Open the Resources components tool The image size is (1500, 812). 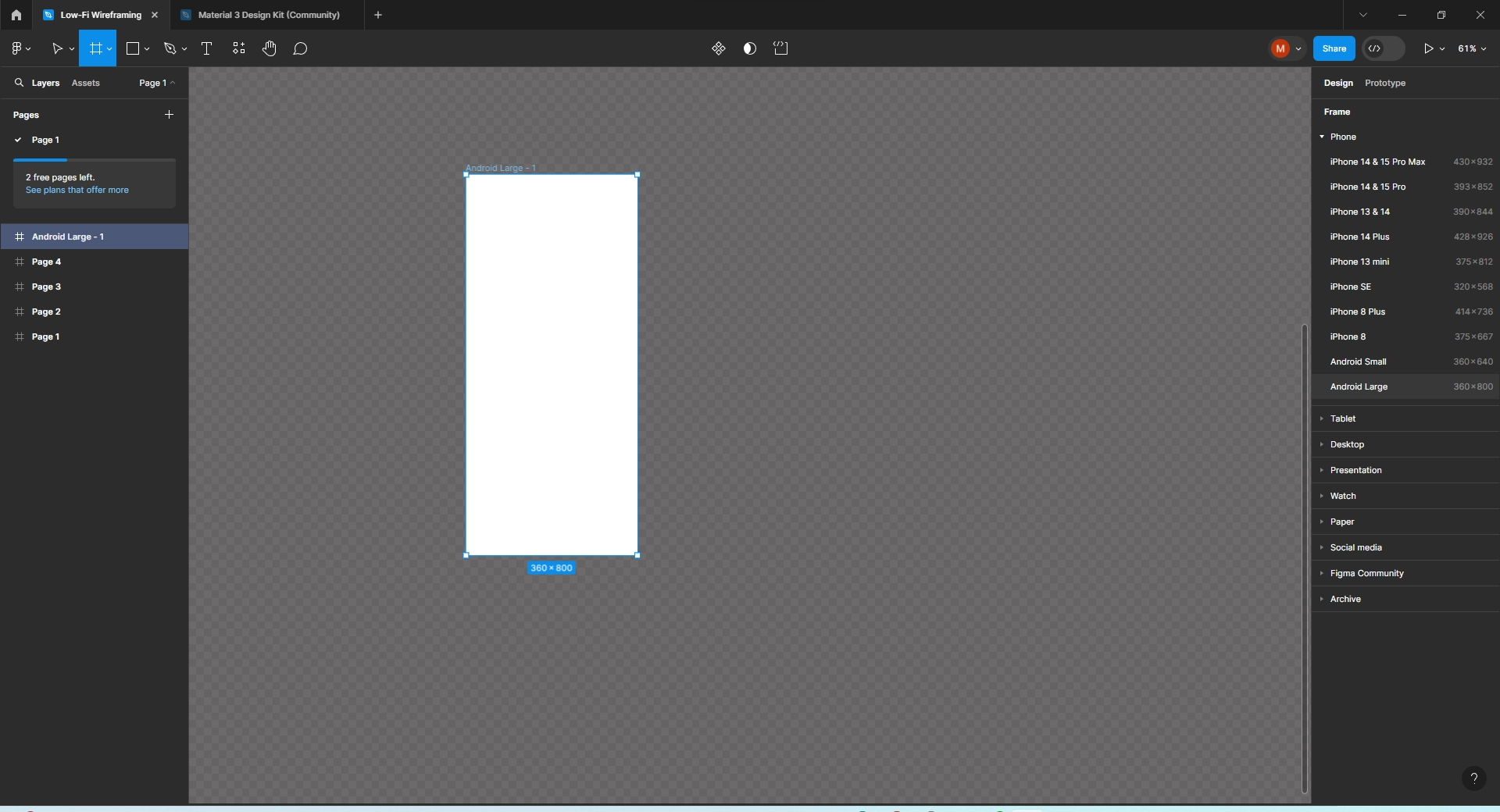pyautogui.click(x=239, y=48)
